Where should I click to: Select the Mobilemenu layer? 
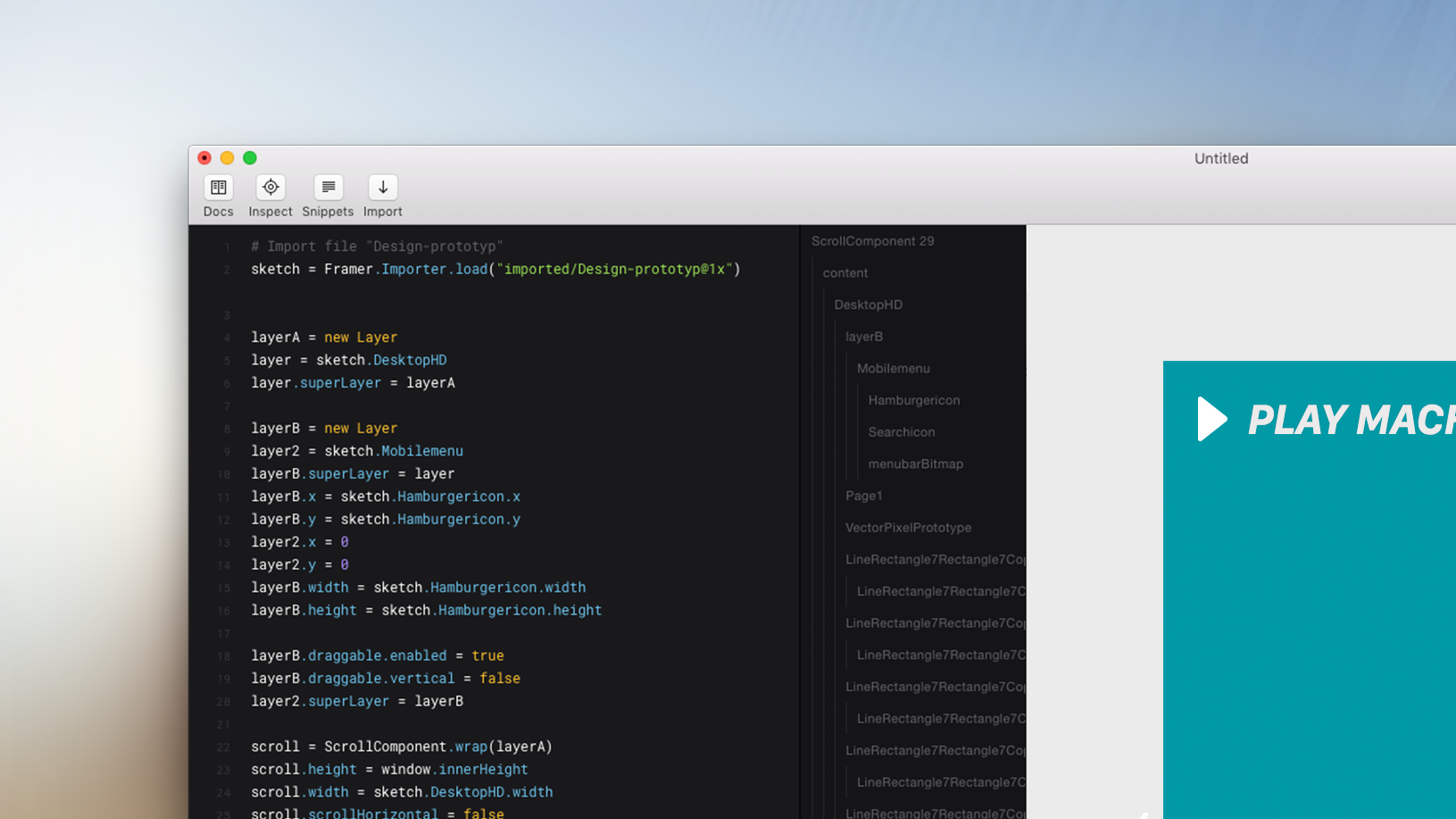coord(894,368)
